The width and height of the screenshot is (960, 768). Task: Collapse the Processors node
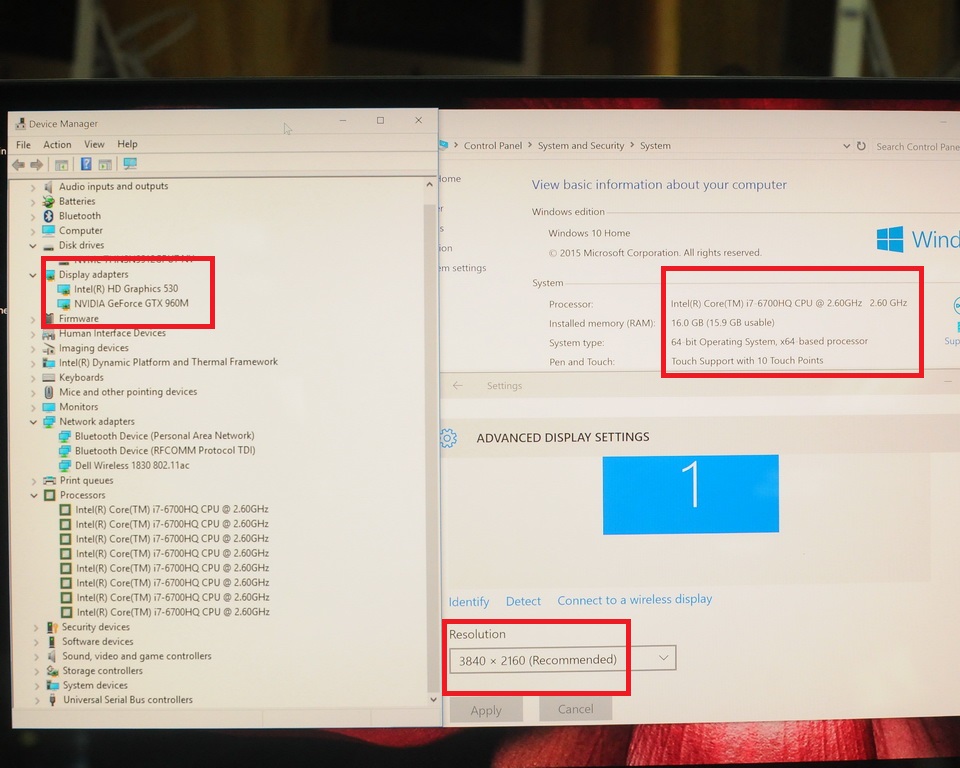[x=34, y=495]
